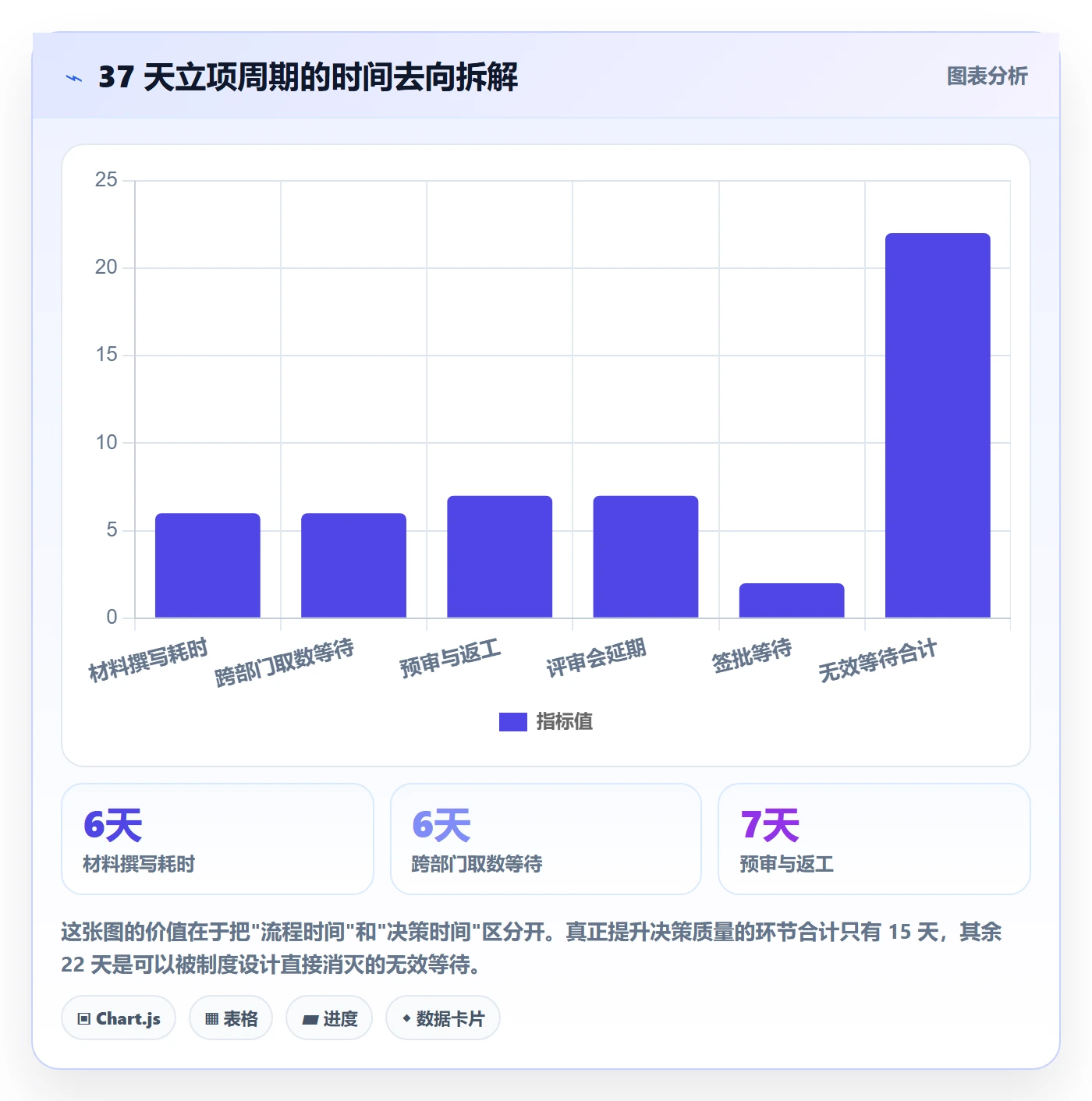Screen dimensions: 1092x1101
Task: Click the y-axis value 10
Action: point(106,443)
